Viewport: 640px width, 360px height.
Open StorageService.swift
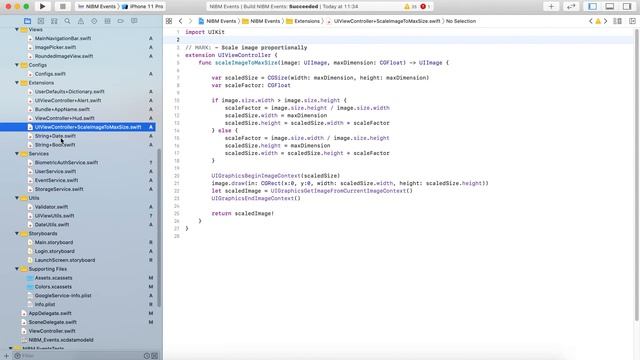point(59,189)
